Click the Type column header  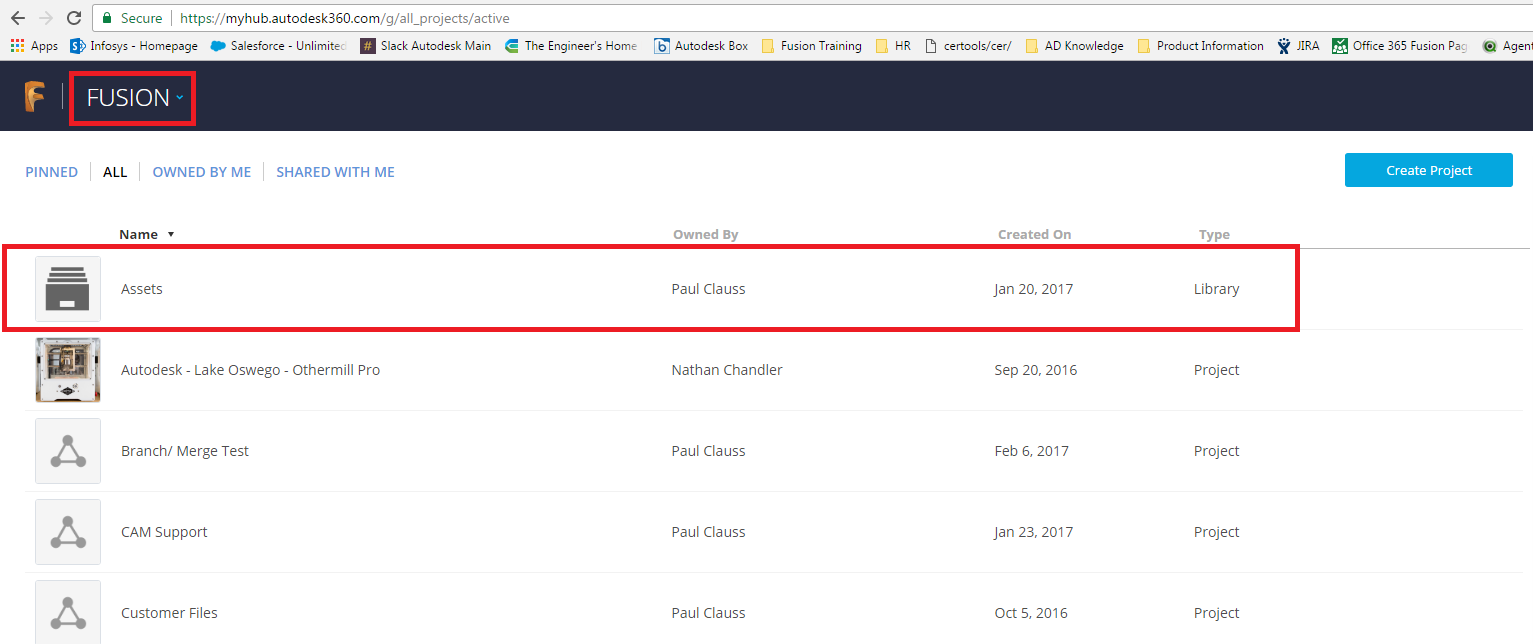click(1214, 235)
